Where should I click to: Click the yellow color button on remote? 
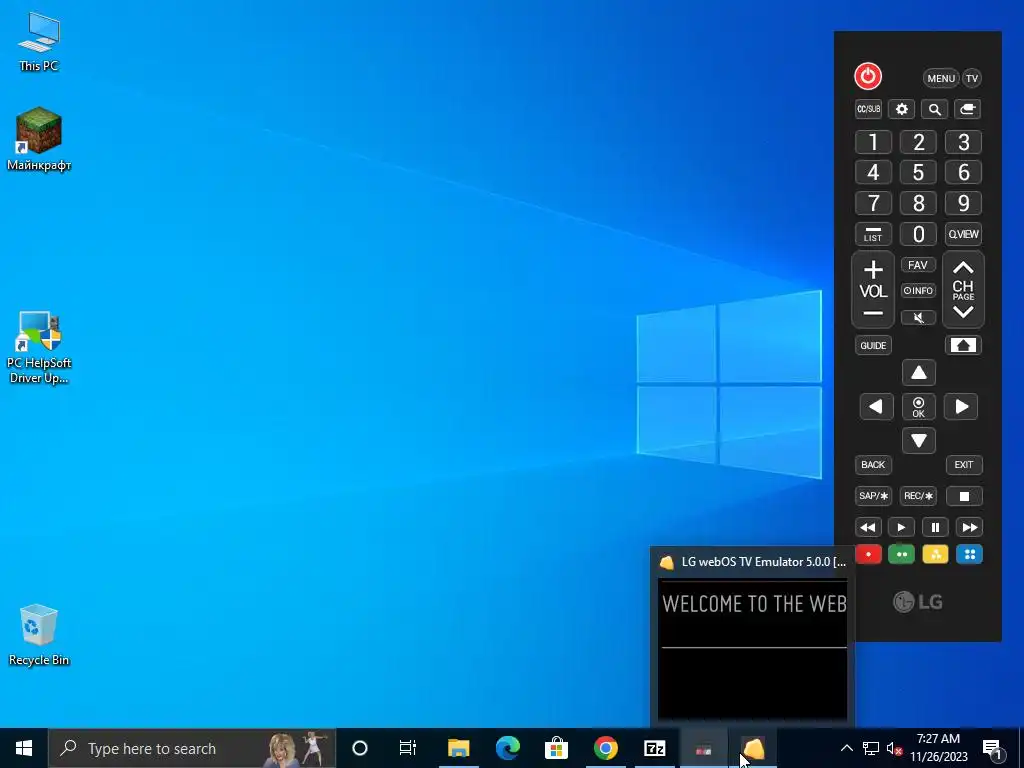[x=935, y=554]
